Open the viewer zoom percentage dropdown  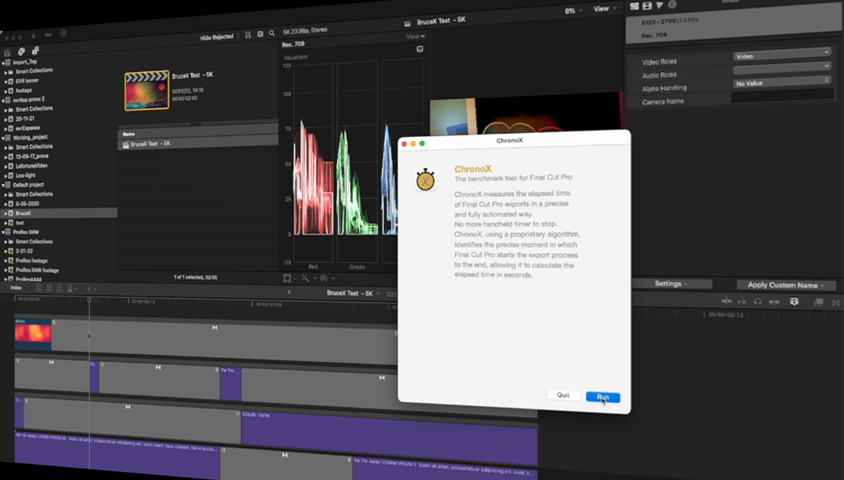point(573,11)
